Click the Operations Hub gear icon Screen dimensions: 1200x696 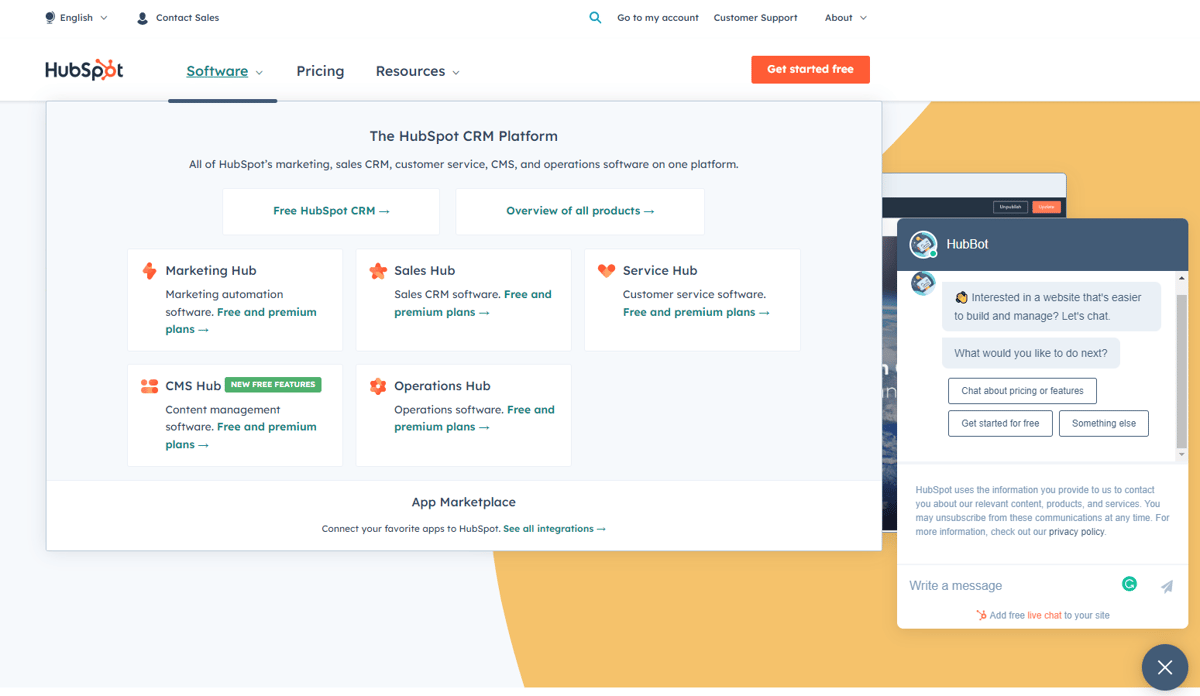tap(378, 386)
